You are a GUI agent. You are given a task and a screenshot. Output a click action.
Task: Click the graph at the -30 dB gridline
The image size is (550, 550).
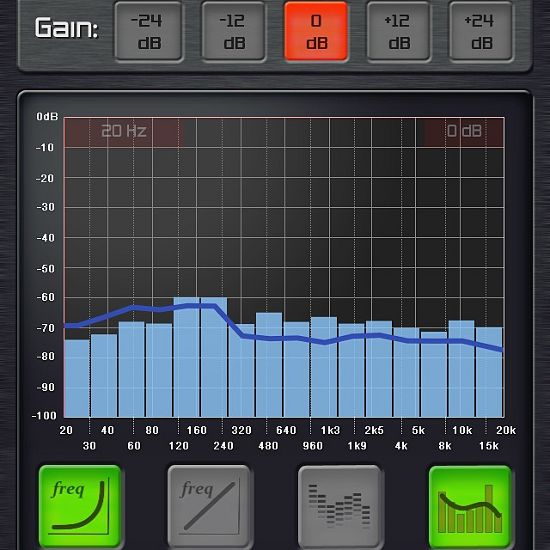(x=284, y=208)
